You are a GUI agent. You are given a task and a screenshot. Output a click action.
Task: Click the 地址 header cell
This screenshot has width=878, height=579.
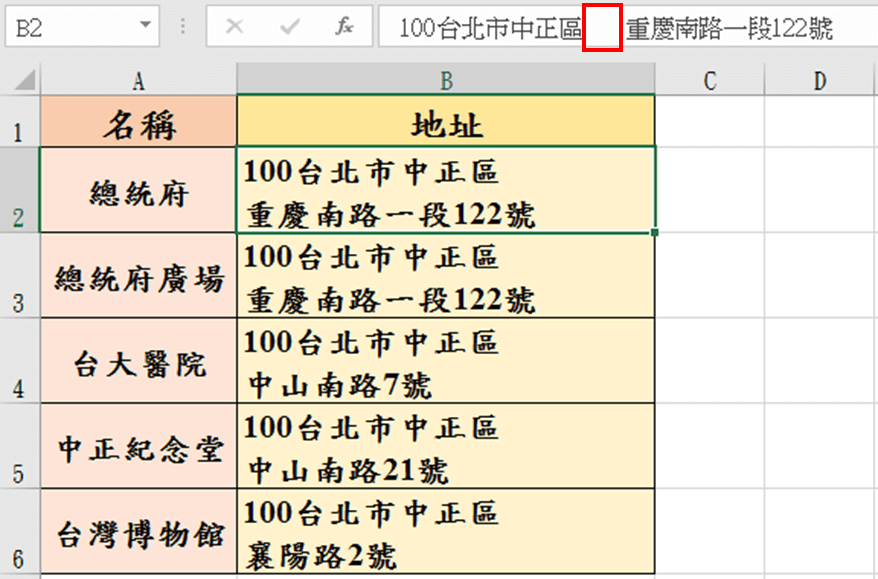click(446, 124)
